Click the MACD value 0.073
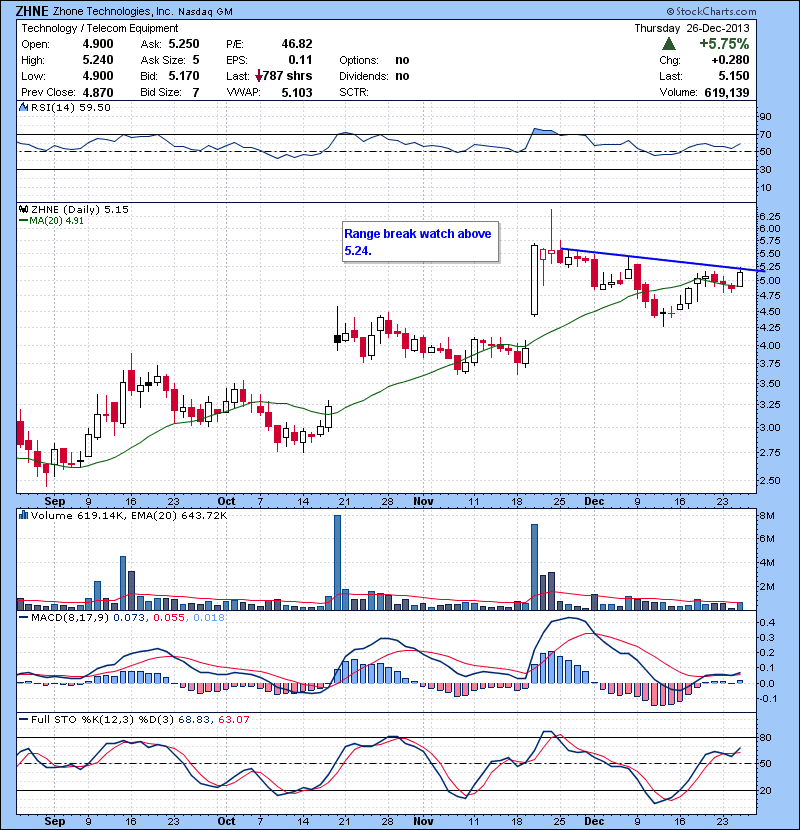Viewport: 800px width, 830px height. point(129,617)
